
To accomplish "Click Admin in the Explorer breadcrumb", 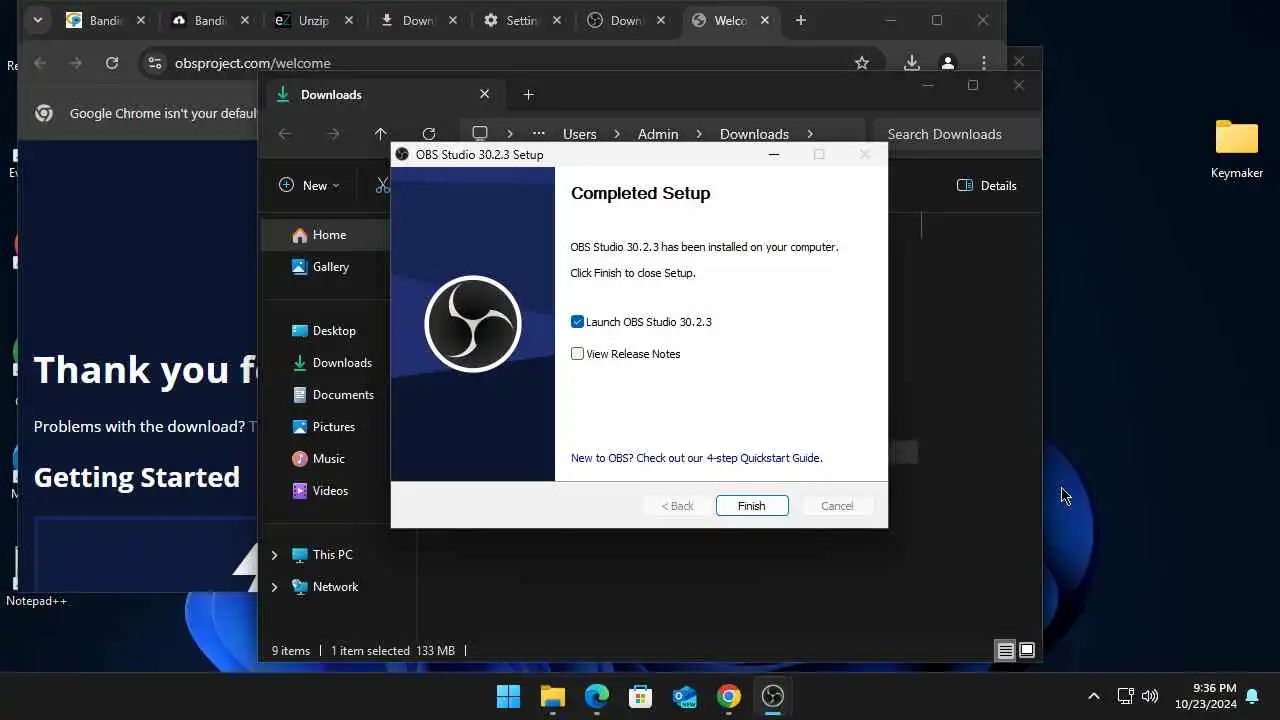I will pyautogui.click(x=658, y=134).
